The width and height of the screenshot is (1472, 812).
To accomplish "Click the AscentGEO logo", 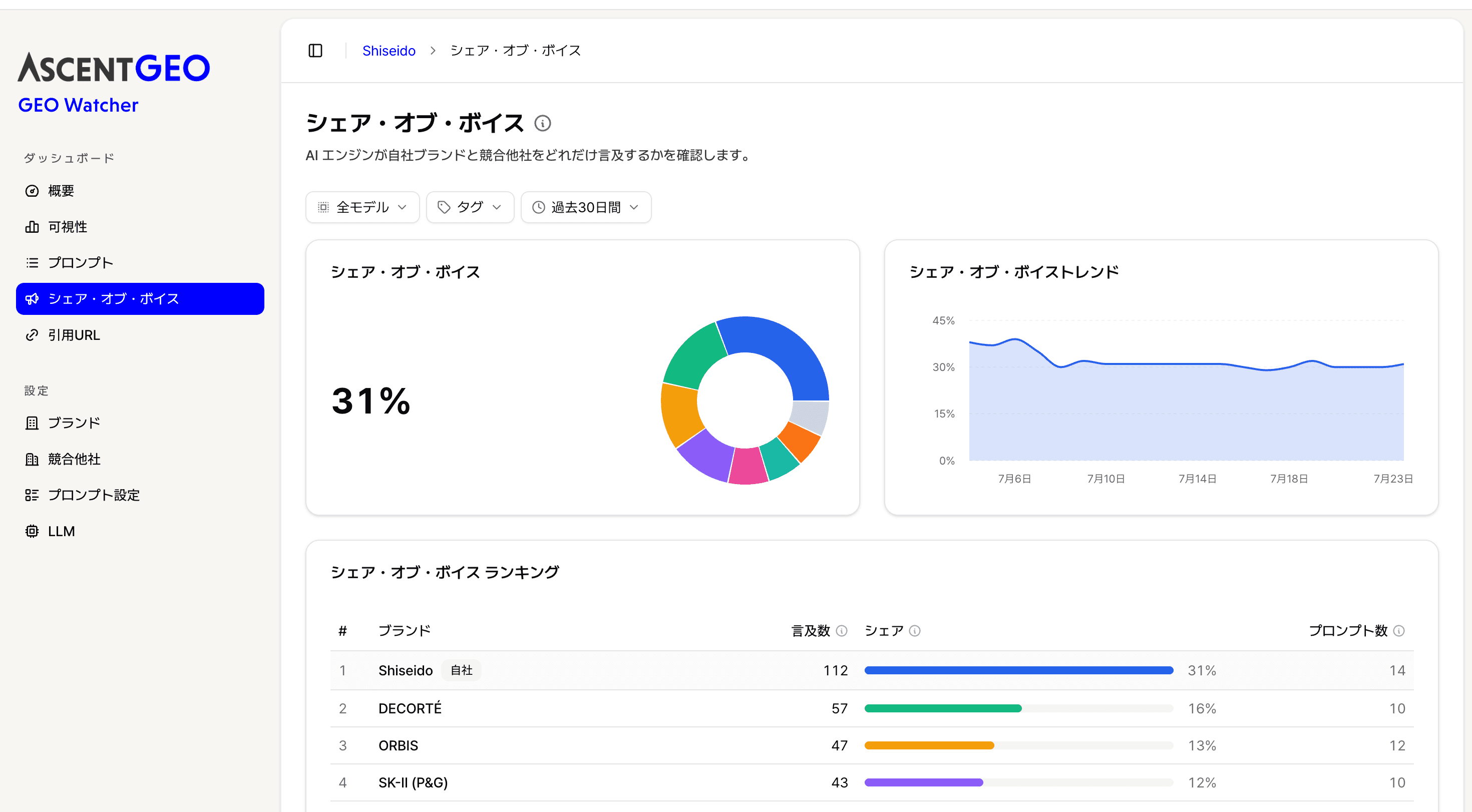I will point(114,68).
